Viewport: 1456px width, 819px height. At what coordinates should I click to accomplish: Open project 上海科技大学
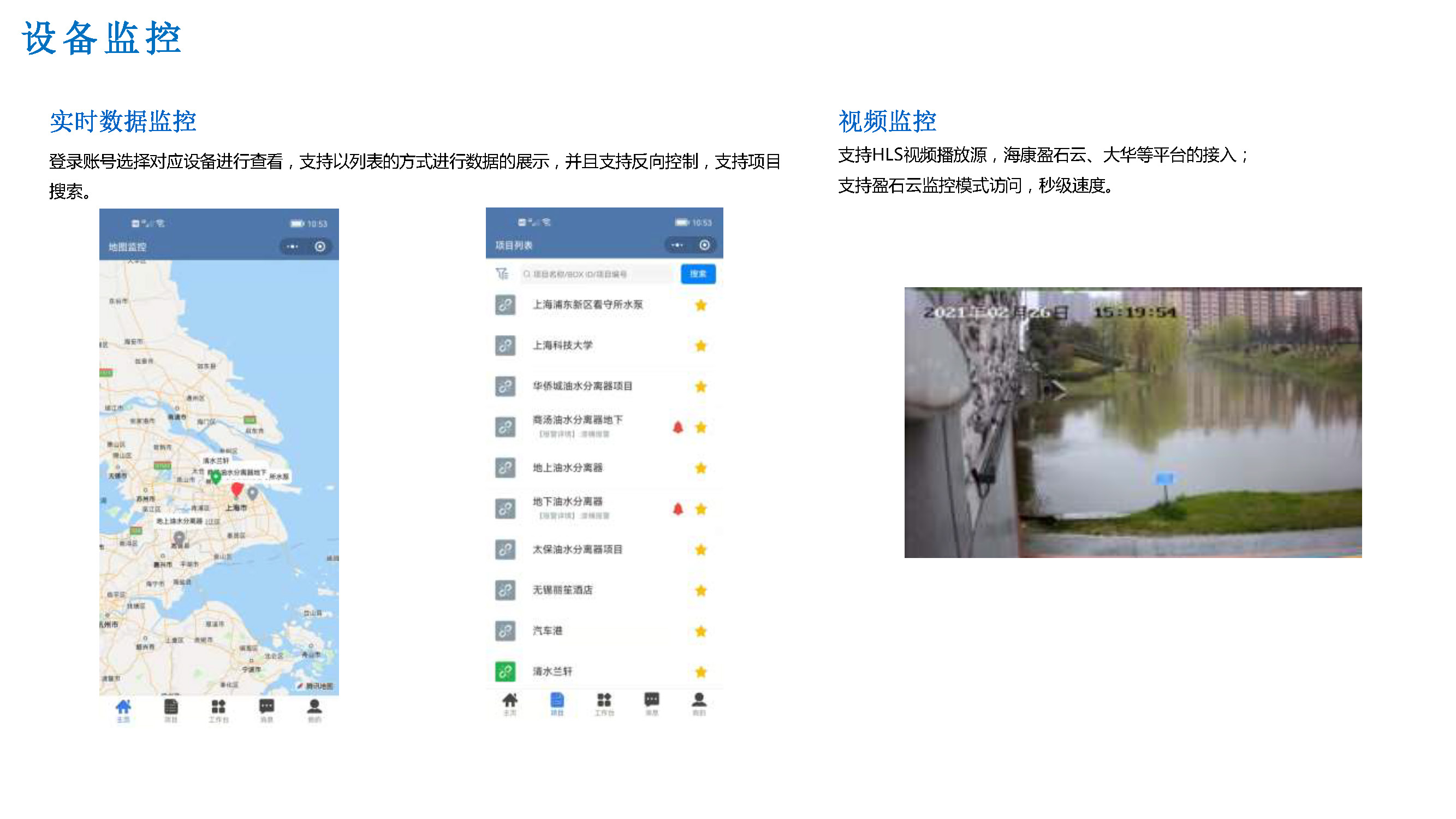(x=562, y=346)
